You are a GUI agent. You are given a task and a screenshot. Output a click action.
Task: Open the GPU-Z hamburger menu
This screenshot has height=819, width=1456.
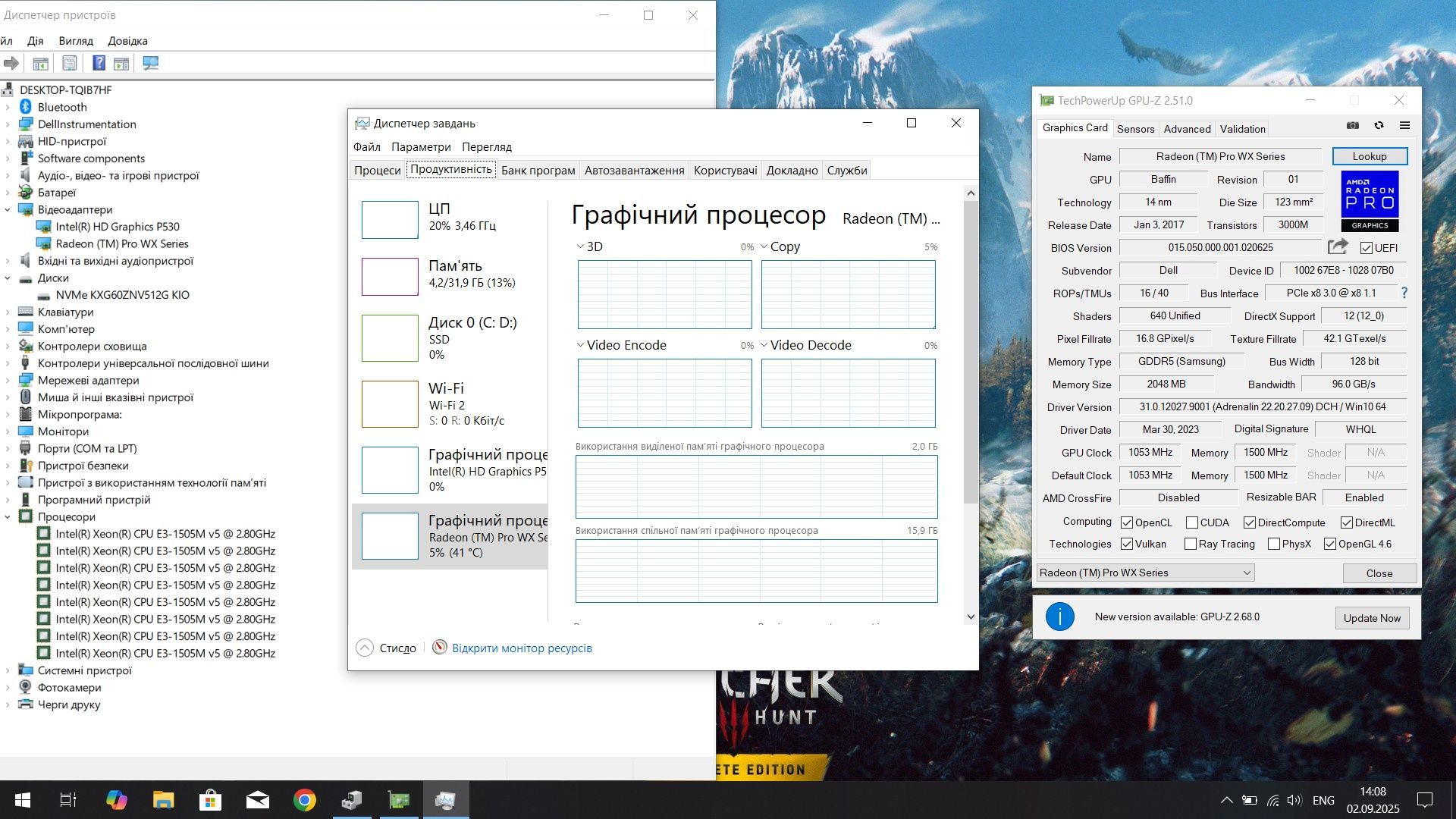[1404, 125]
